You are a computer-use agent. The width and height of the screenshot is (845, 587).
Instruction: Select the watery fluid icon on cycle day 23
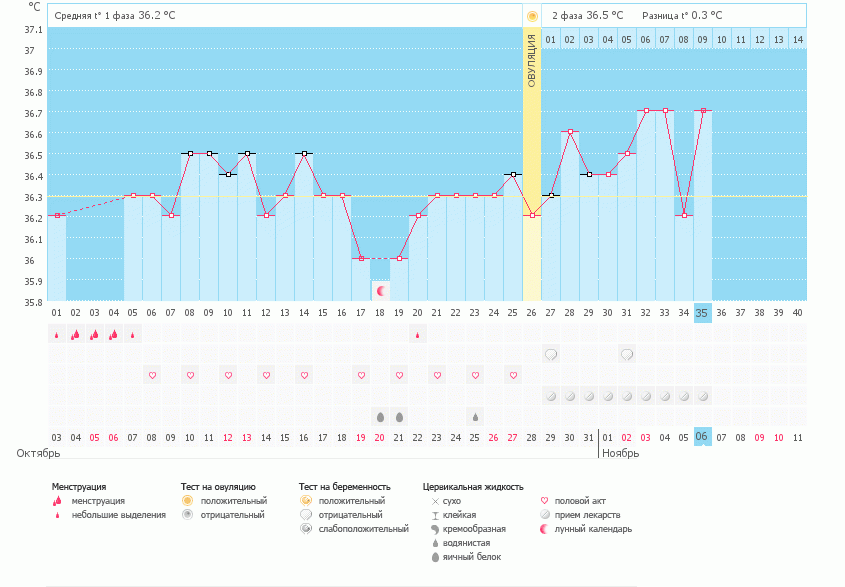pyautogui.click(x=475, y=416)
